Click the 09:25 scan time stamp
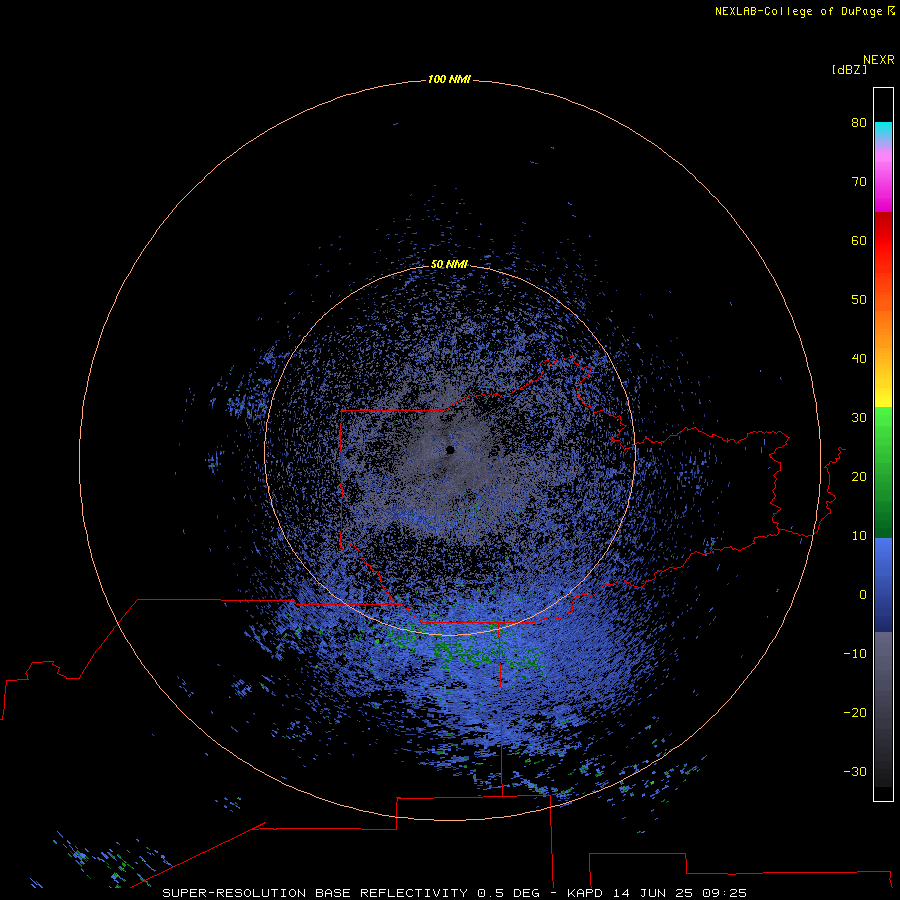The height and width of the screenshot is (900, 900). [724, 893]
